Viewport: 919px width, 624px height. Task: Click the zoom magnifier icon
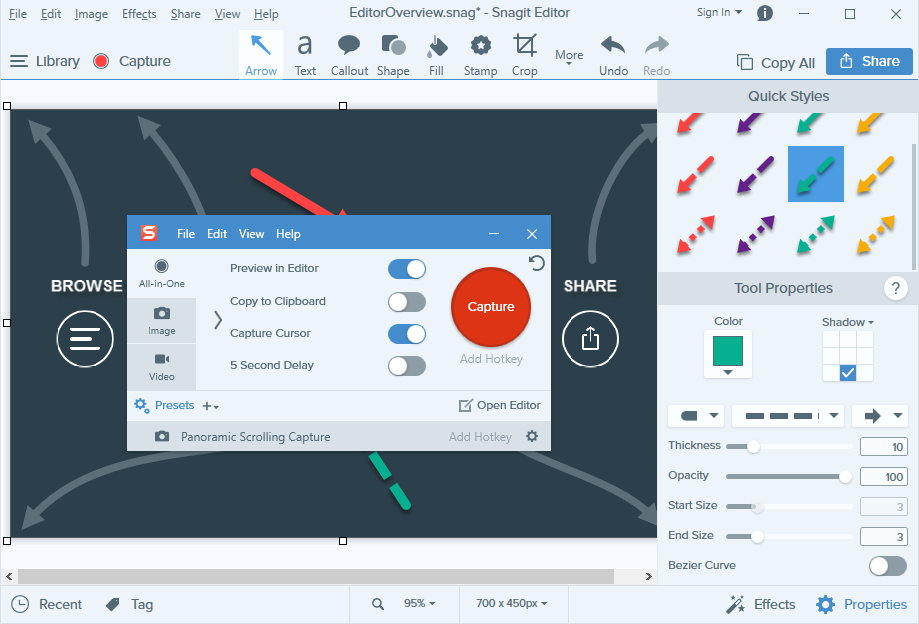(378, 603)
